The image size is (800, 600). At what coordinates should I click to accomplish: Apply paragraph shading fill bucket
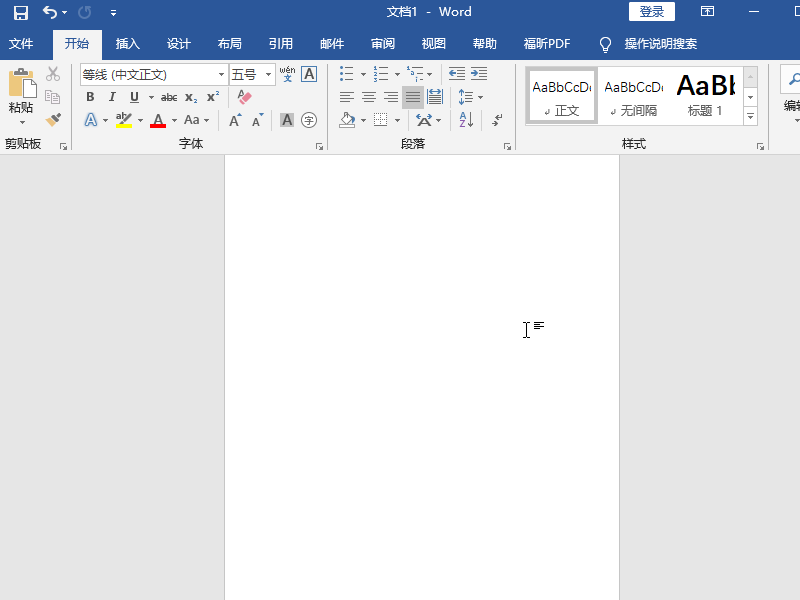pos(347,120)
